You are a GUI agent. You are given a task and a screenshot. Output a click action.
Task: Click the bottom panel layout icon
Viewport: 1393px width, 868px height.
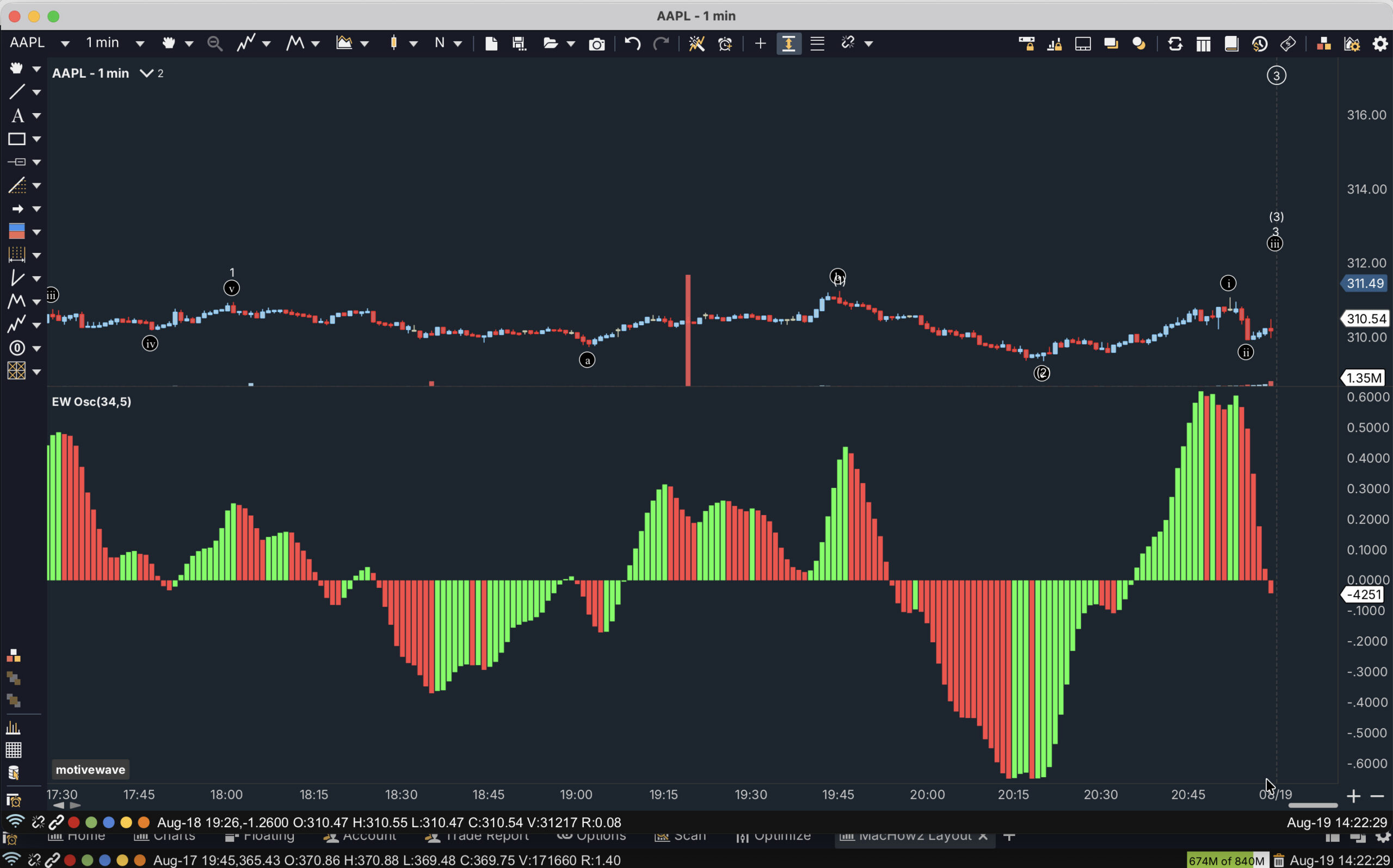click(x=1083, y=44)
